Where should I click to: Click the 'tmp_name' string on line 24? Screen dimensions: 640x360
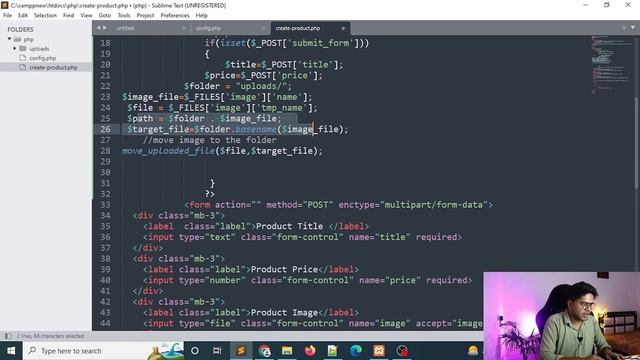click(x=282, y=108)
